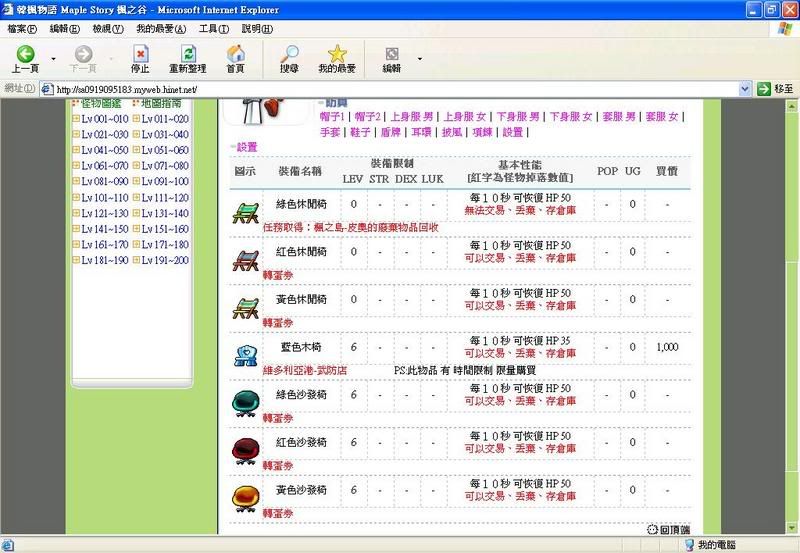The width and height of the screenshot is (800, 553).
Task: Open the 披風 category link
Action: tap(452, 132)
